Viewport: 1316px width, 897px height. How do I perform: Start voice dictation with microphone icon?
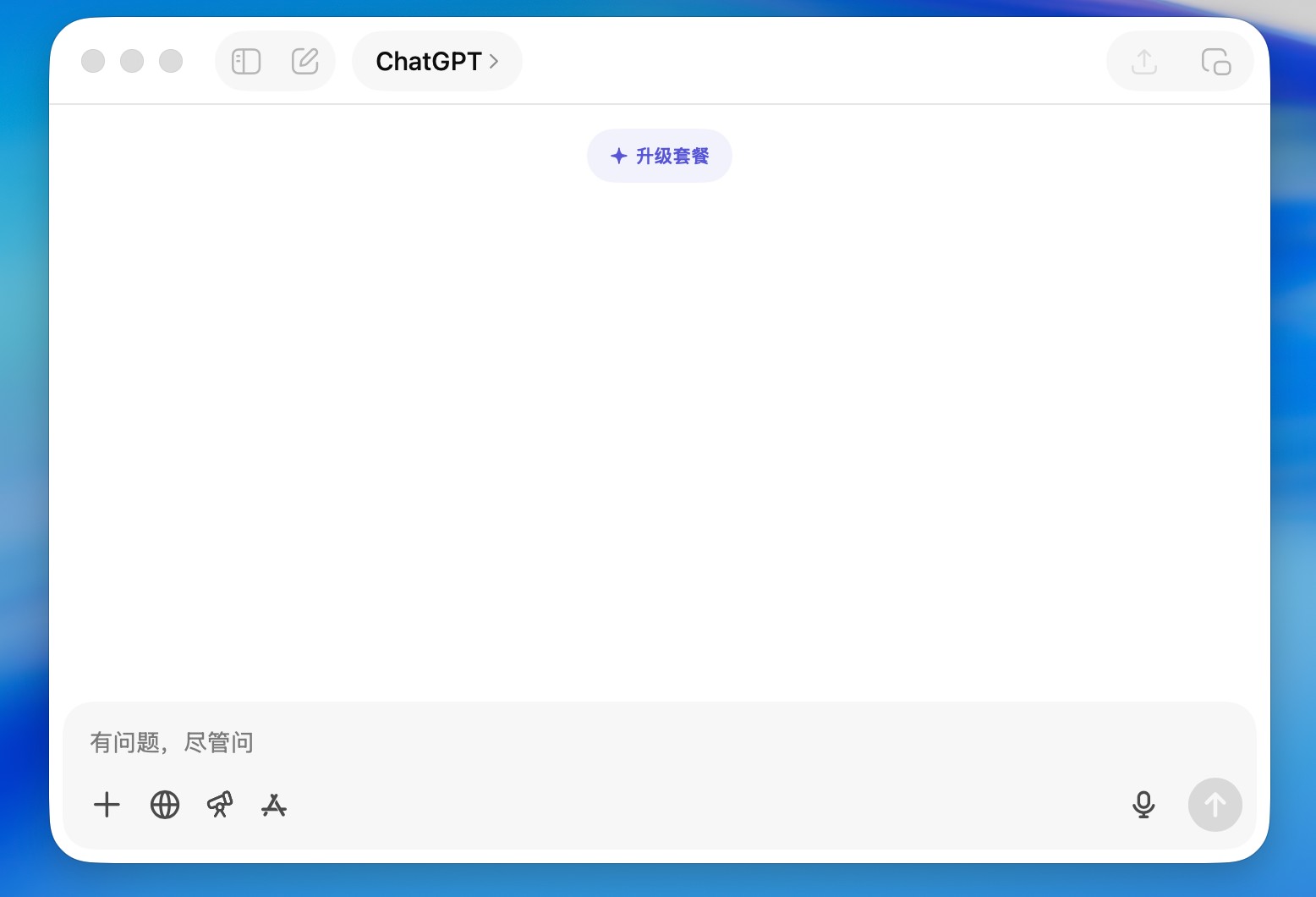(x=1143, y=805)
